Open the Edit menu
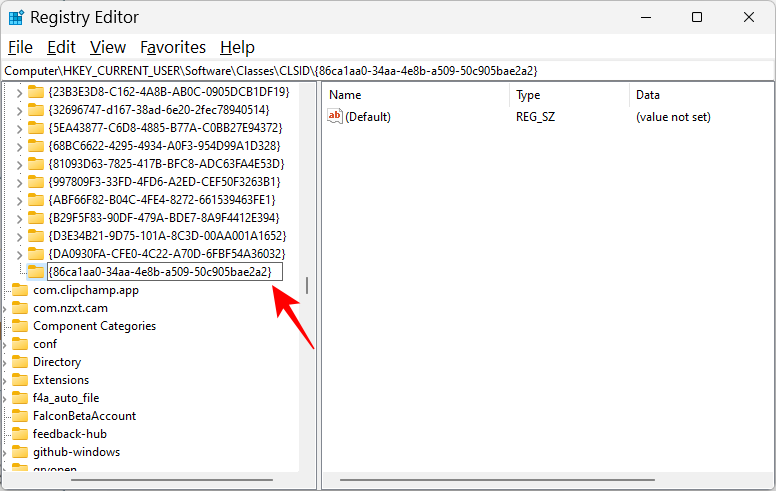Viewport: 776px width, 491px height. 61,47
